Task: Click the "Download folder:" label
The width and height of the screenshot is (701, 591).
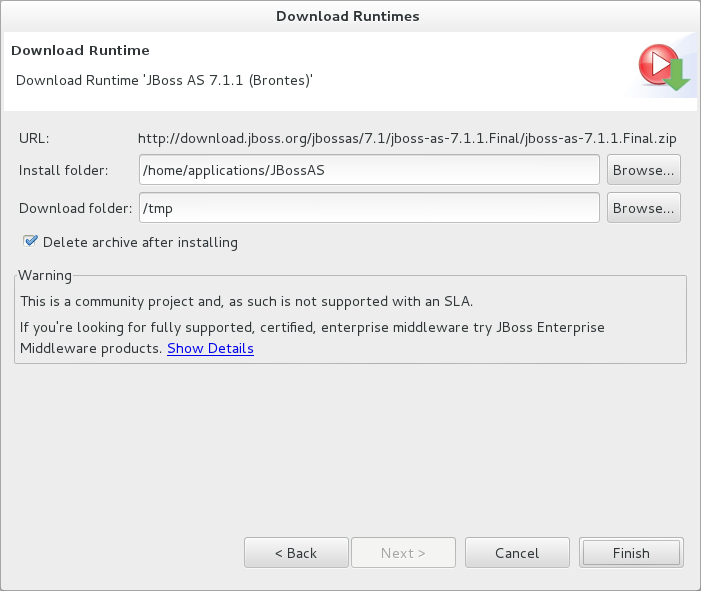Action: [x=75, y=208]
